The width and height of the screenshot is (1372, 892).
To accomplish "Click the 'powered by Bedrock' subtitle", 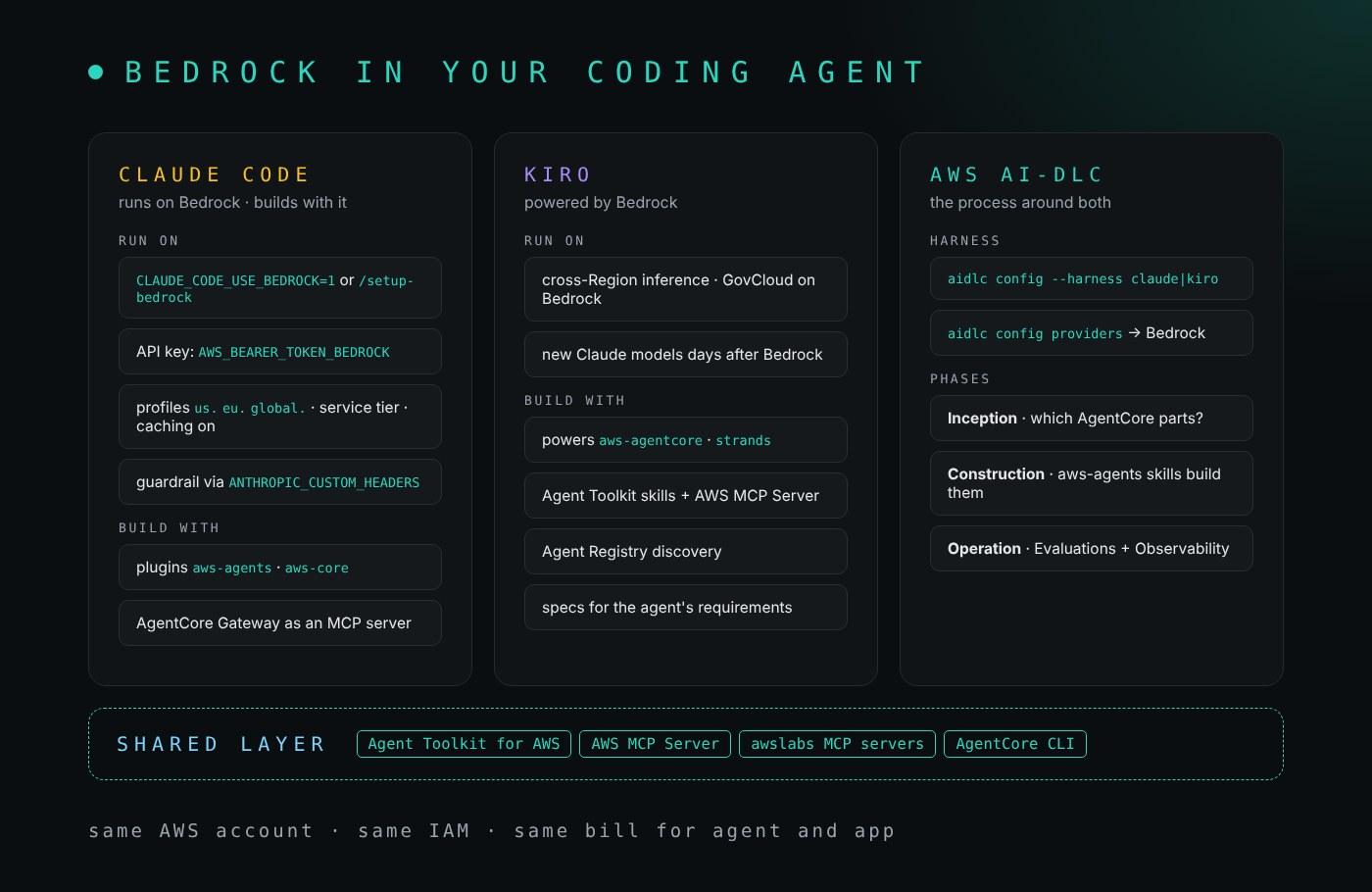I will 601,202.
